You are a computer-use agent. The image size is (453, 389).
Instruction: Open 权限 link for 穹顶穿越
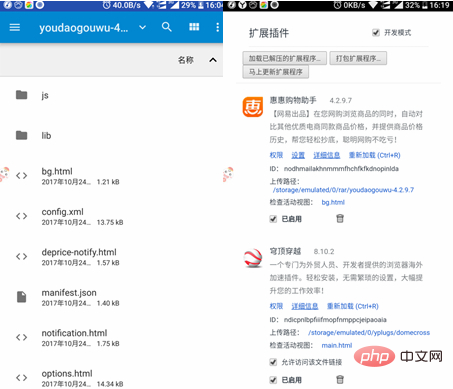click(276, 306)
